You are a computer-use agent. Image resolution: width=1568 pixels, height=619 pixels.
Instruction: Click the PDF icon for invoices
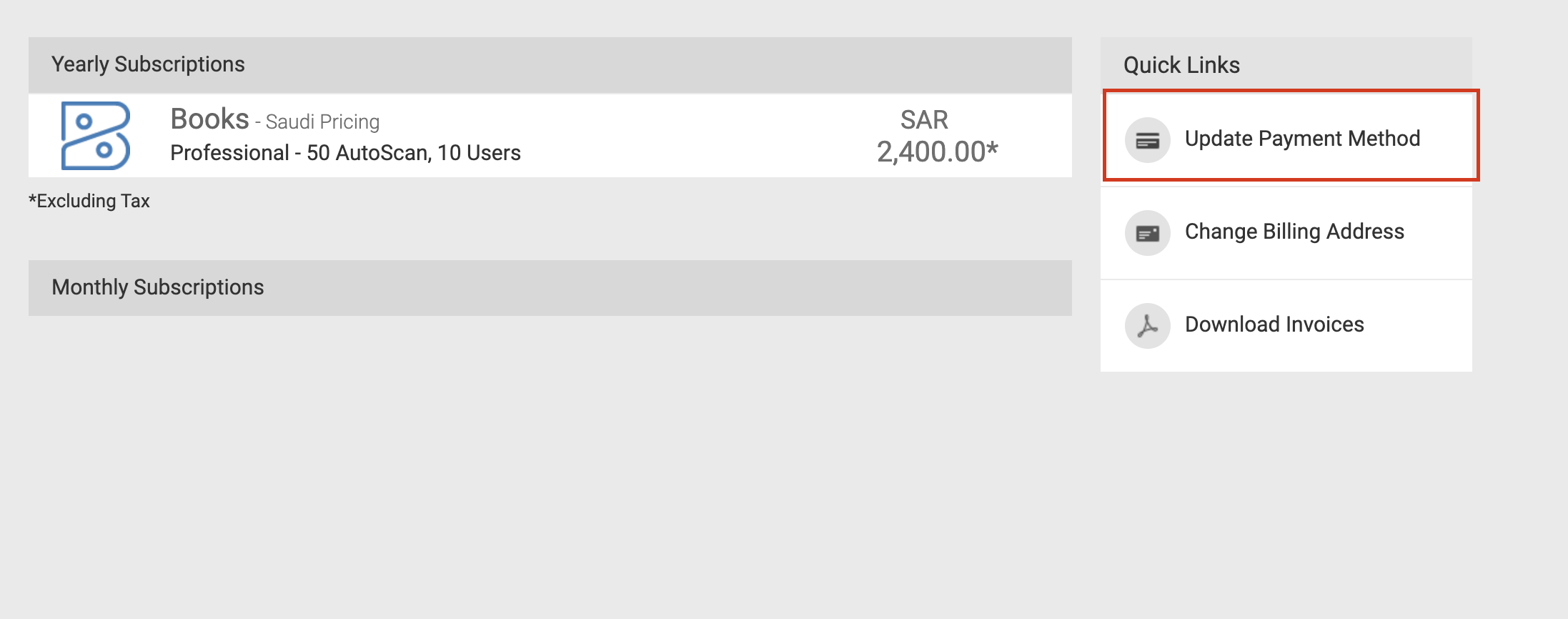(x=1147, y=326)
